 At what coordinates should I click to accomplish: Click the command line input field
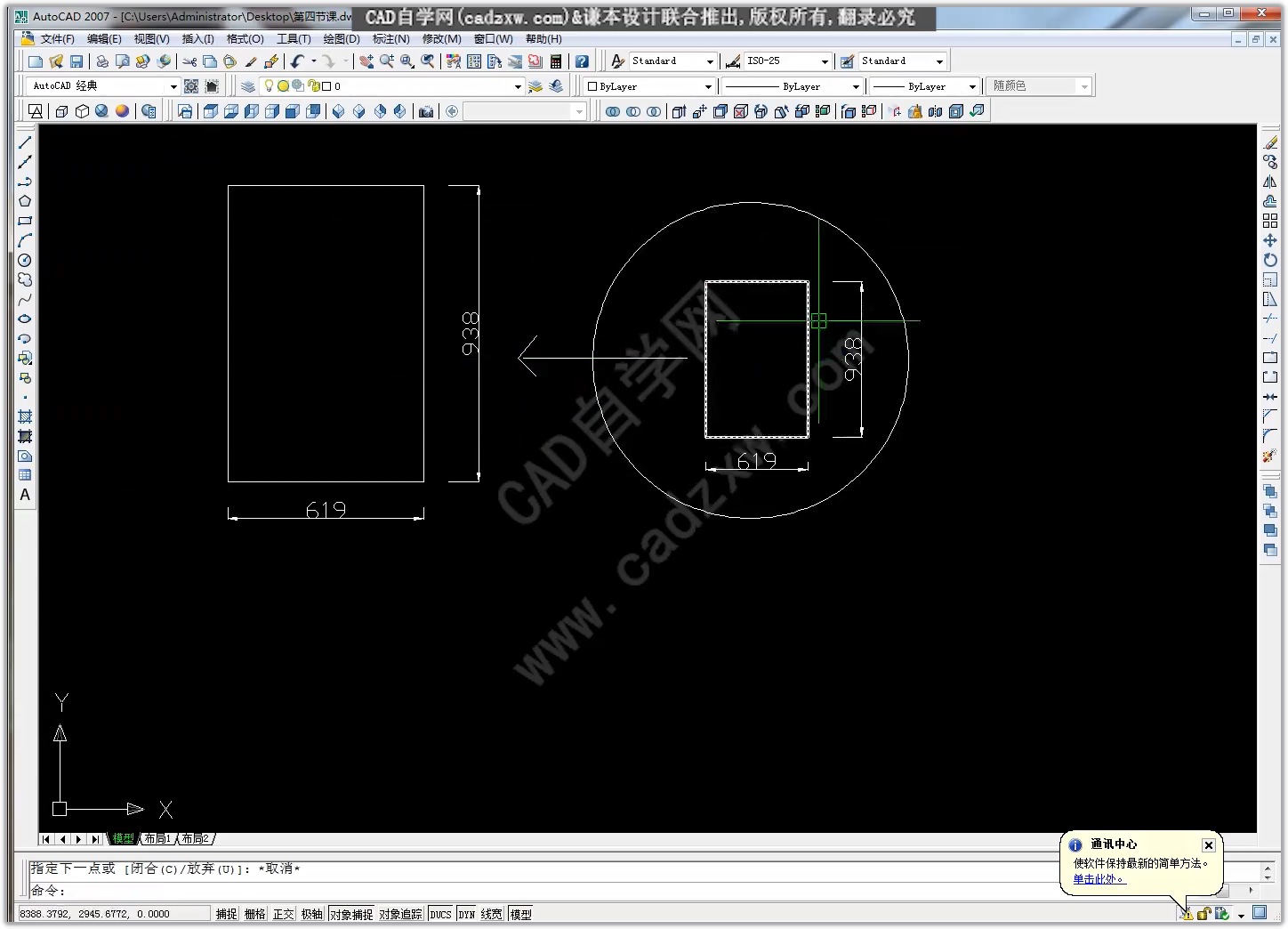[x=623, y=891]
